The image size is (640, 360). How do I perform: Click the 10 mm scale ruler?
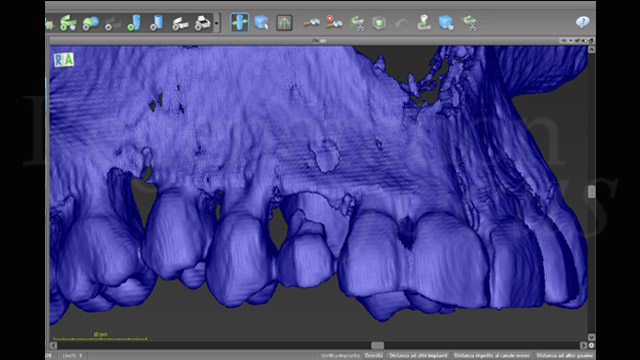coord(100,336)
